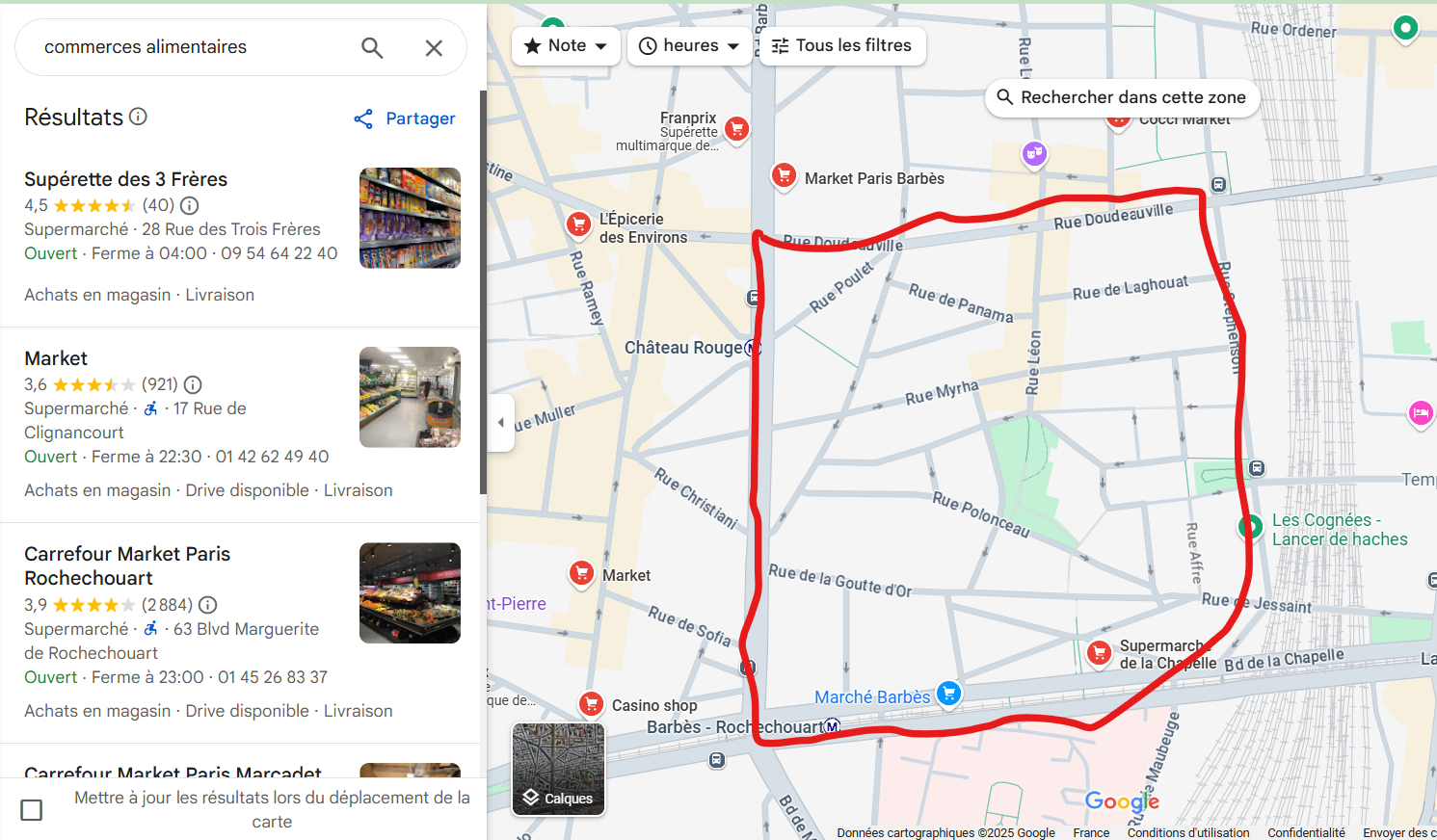Open Tous les filtres menu
Viewport: 1437px width, 840px height.
[x=841, y=45]
